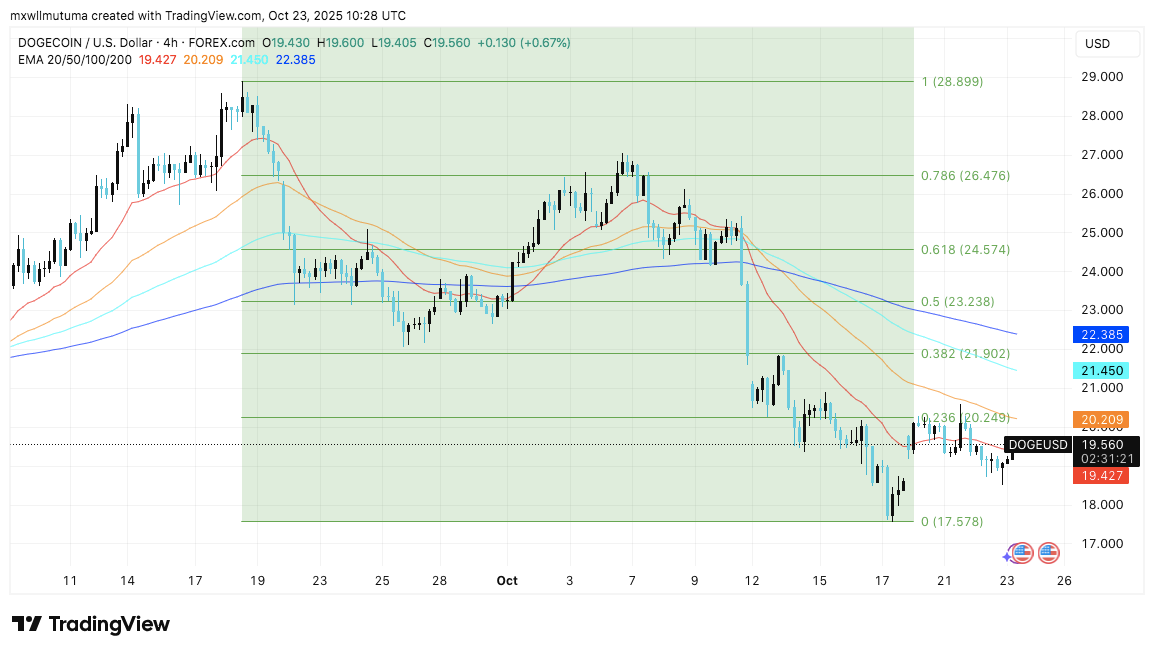This screenshot has width=1154, height=654.
Task: Click the red 19.427 EMA price label
Action: (1100, 476)
